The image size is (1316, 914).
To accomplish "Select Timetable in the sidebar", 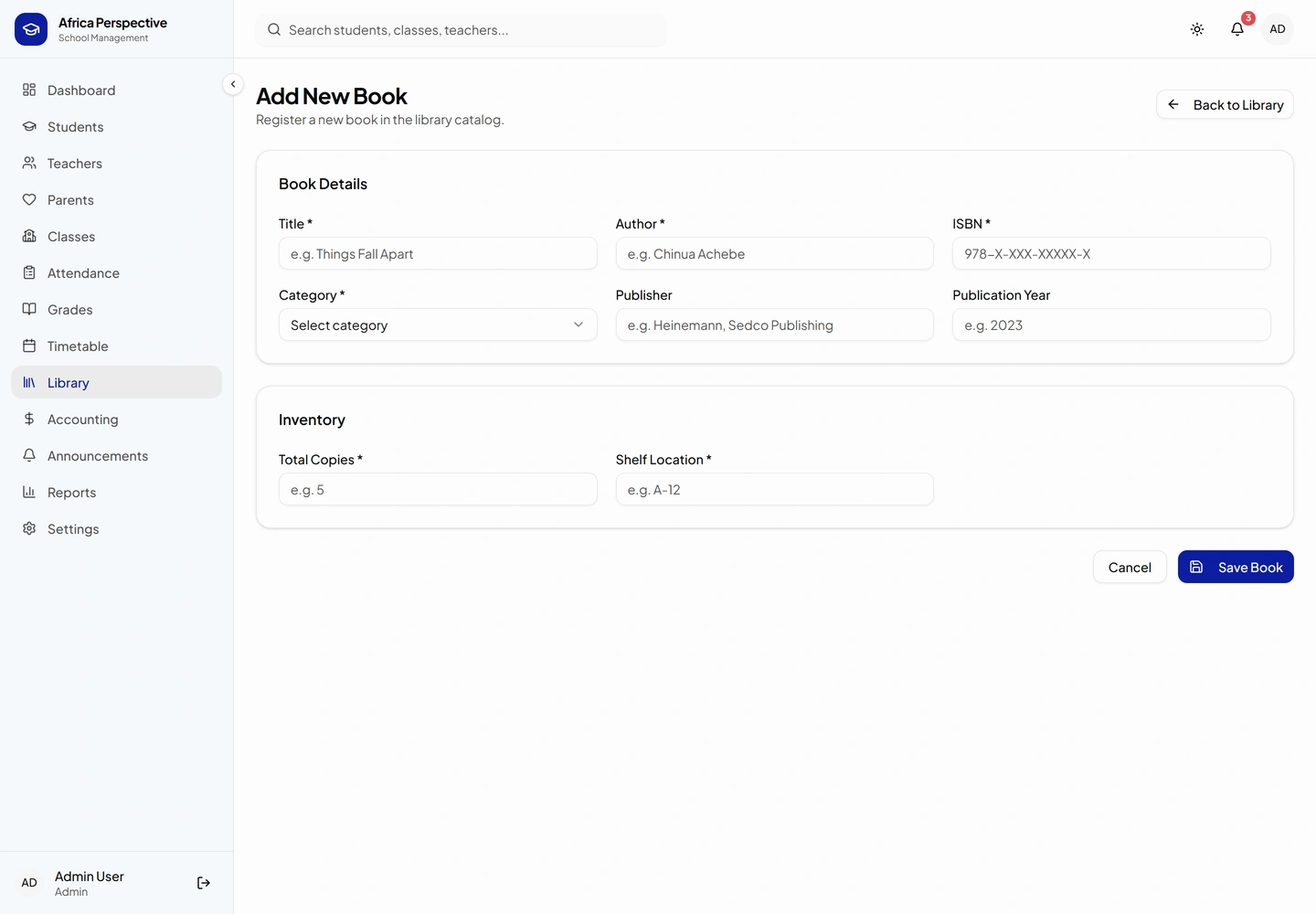I will (x=116, y=345).
